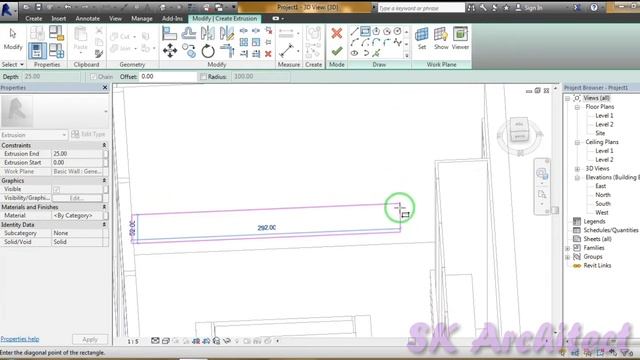Click the red Delete icon
This screenshot has width=640, height=360.
point(268,54)
